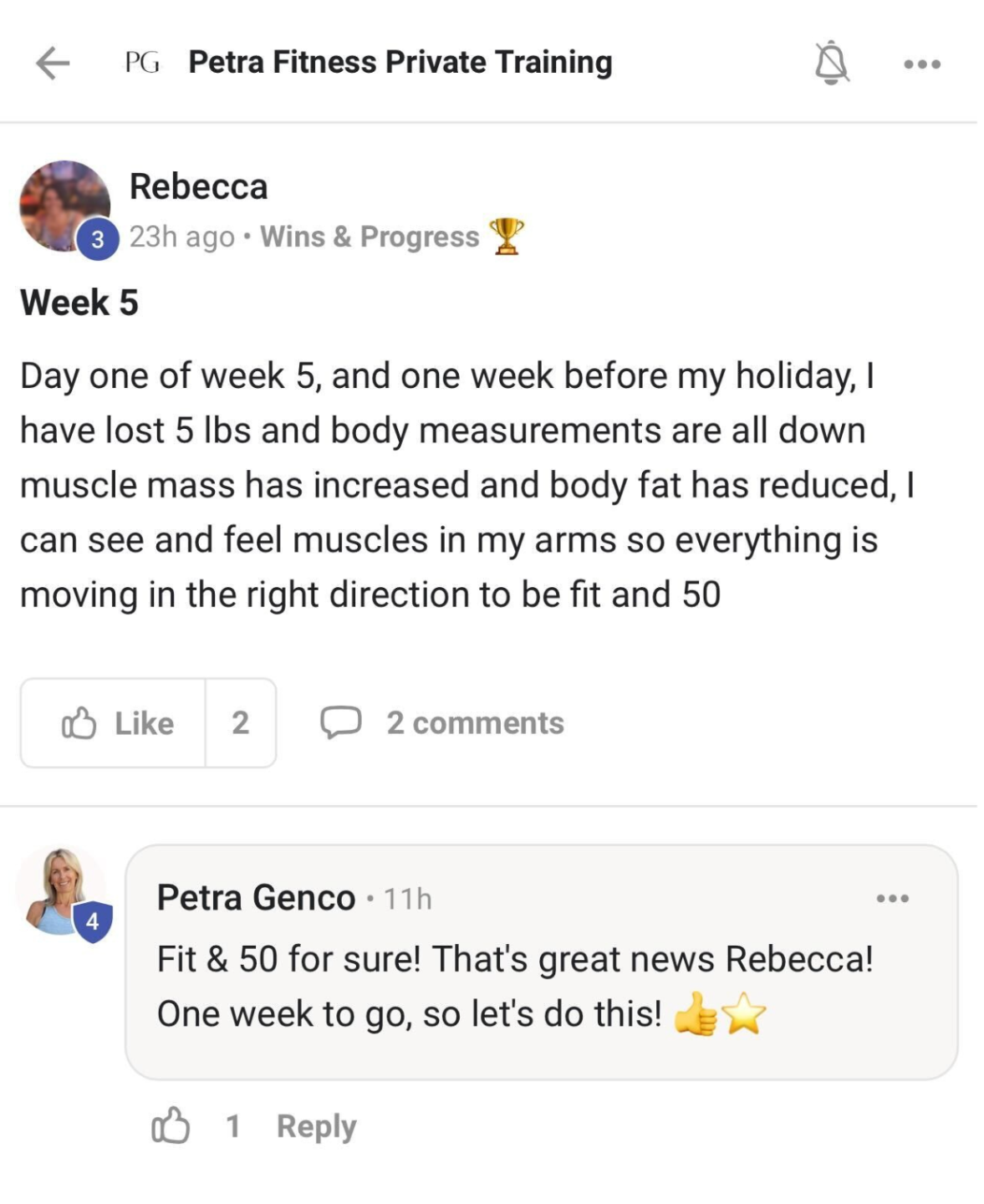Reply to Petra Genco's comment
Screen dimensions: 984x1204
tap(316, 1126)
